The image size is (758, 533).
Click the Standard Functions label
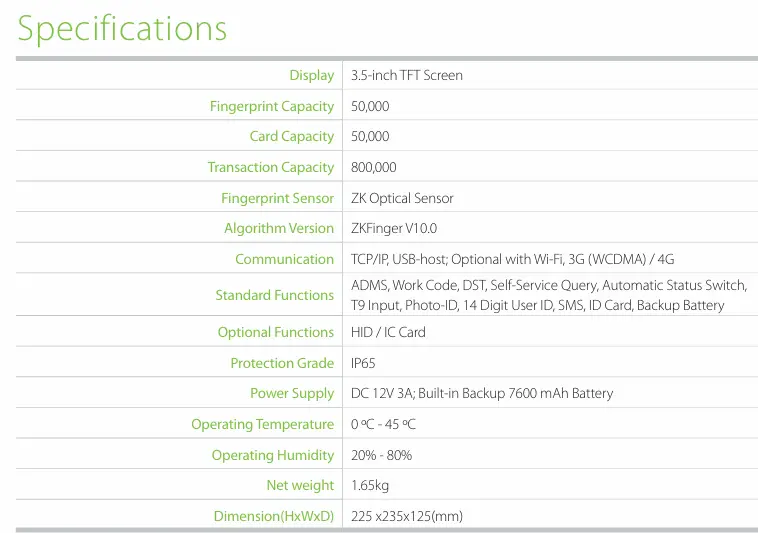(275, 295)
